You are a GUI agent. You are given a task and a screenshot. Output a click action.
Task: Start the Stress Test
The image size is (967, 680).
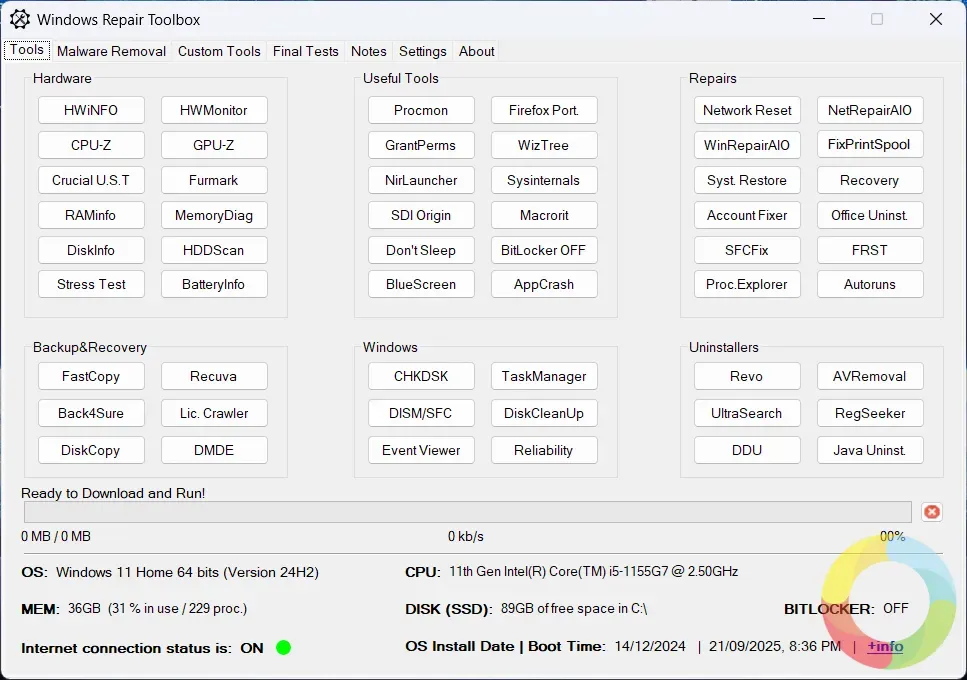coord(91,284)
